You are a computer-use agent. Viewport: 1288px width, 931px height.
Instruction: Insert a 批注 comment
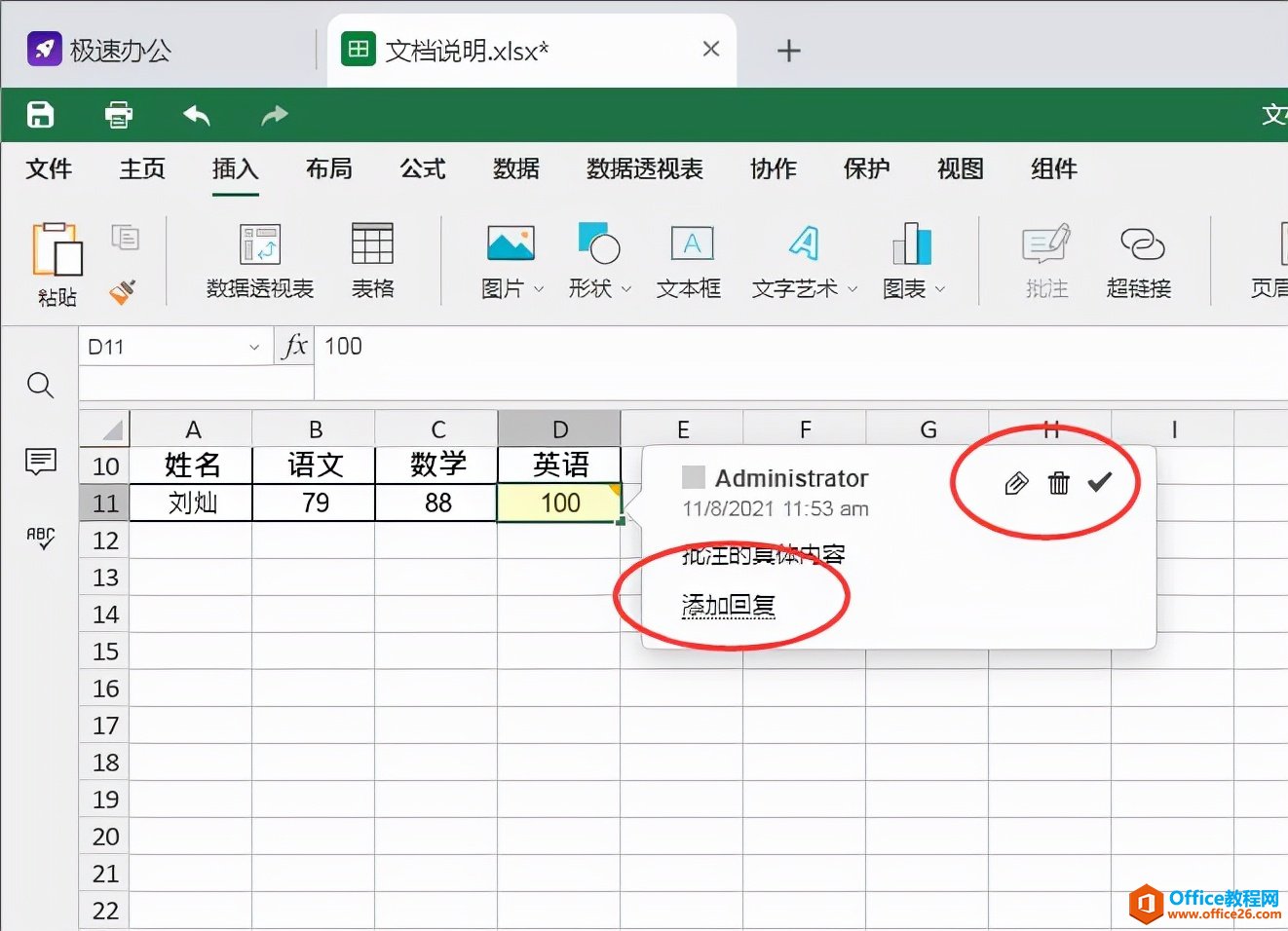point(1045,258)
